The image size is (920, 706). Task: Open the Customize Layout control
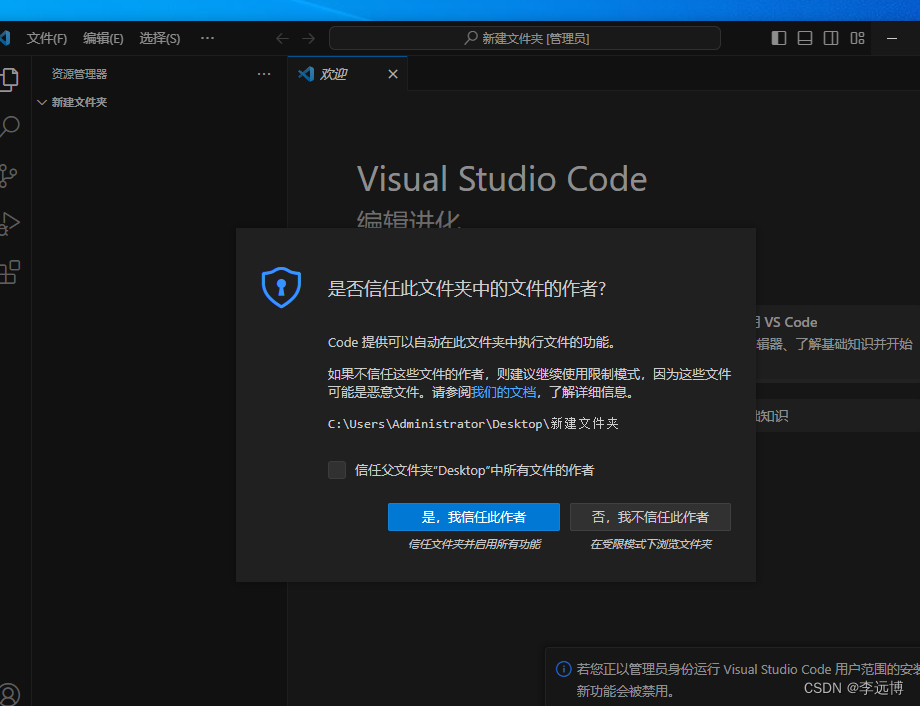point(857,37)
